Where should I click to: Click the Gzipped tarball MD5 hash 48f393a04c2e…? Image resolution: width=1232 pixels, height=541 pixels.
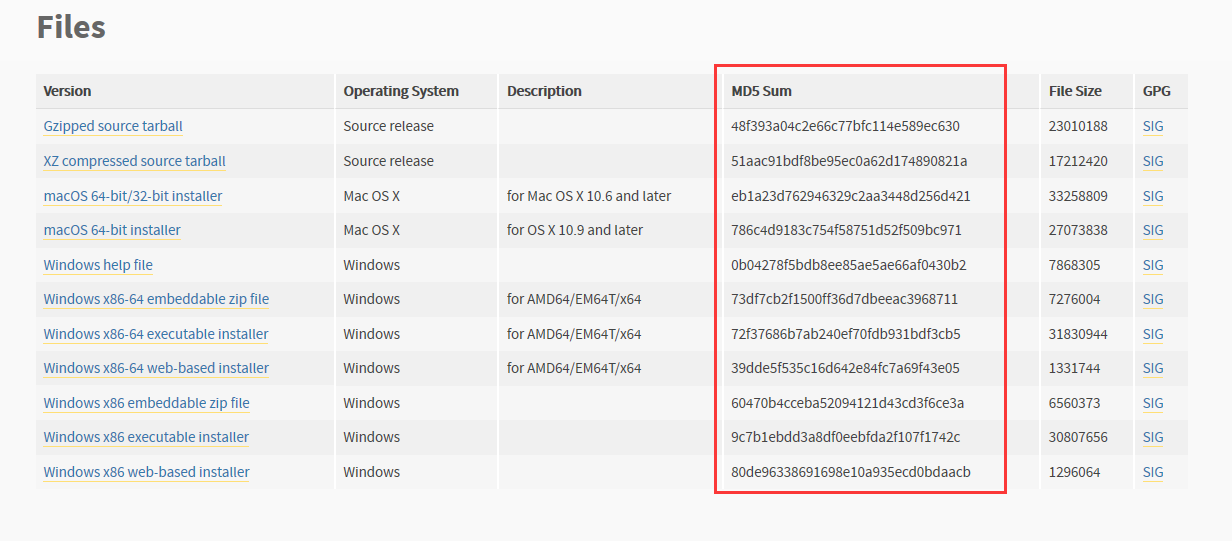coord(845,126)
